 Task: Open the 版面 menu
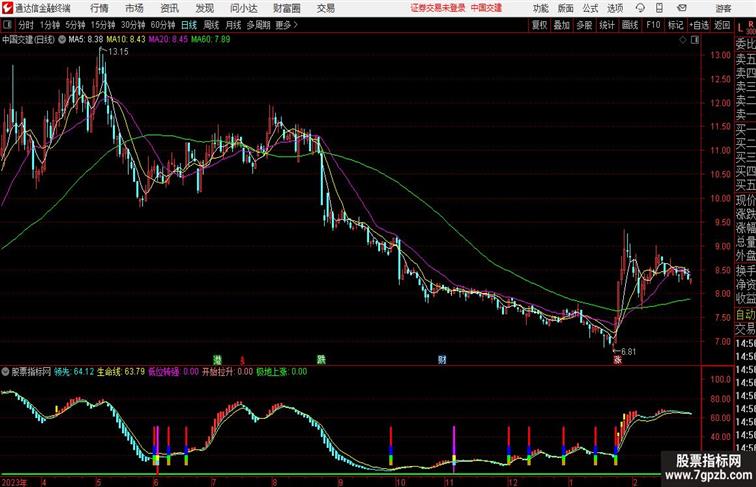click(x=565, y=8)
